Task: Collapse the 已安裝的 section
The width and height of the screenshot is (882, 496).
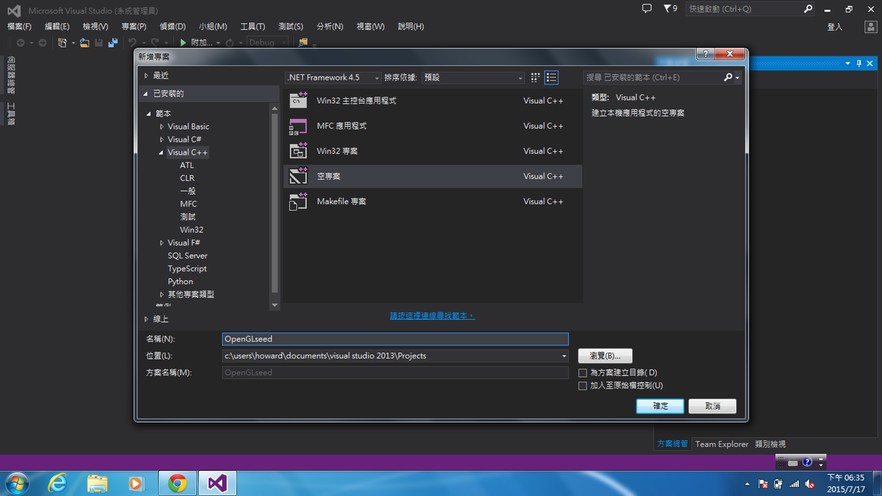Action: 146,94
